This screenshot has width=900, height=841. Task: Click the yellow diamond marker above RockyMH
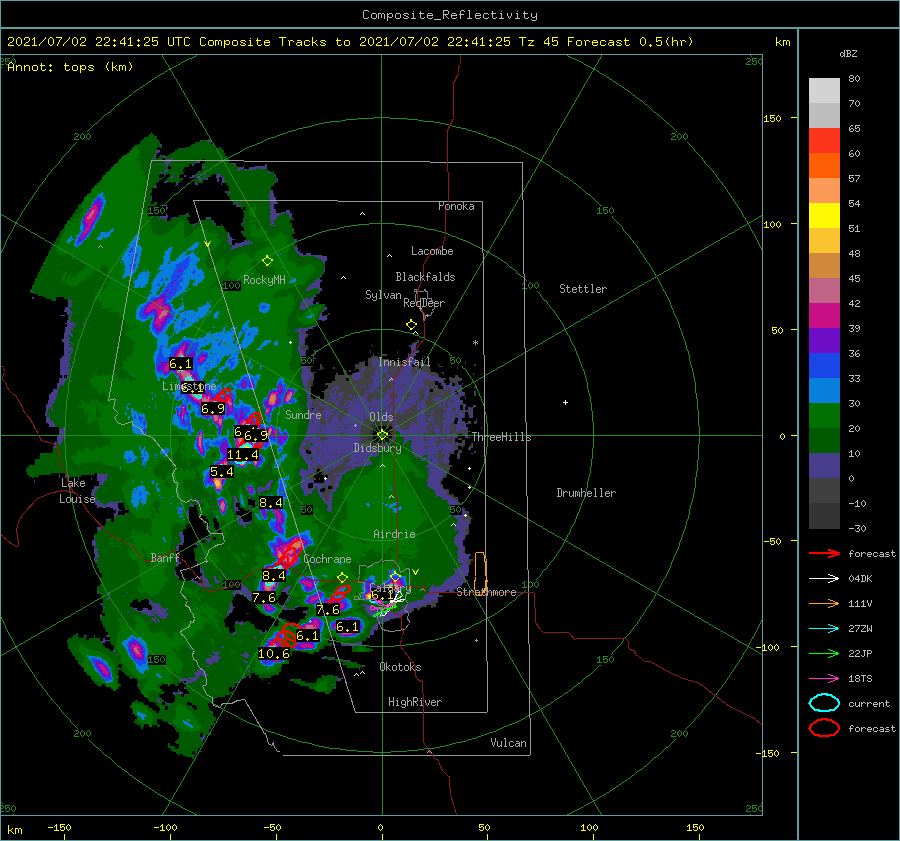tap(267, 261)
